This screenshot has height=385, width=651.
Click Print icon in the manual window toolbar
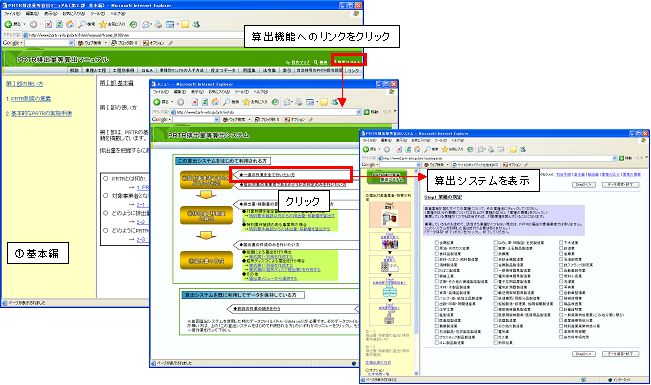(158, 25)
